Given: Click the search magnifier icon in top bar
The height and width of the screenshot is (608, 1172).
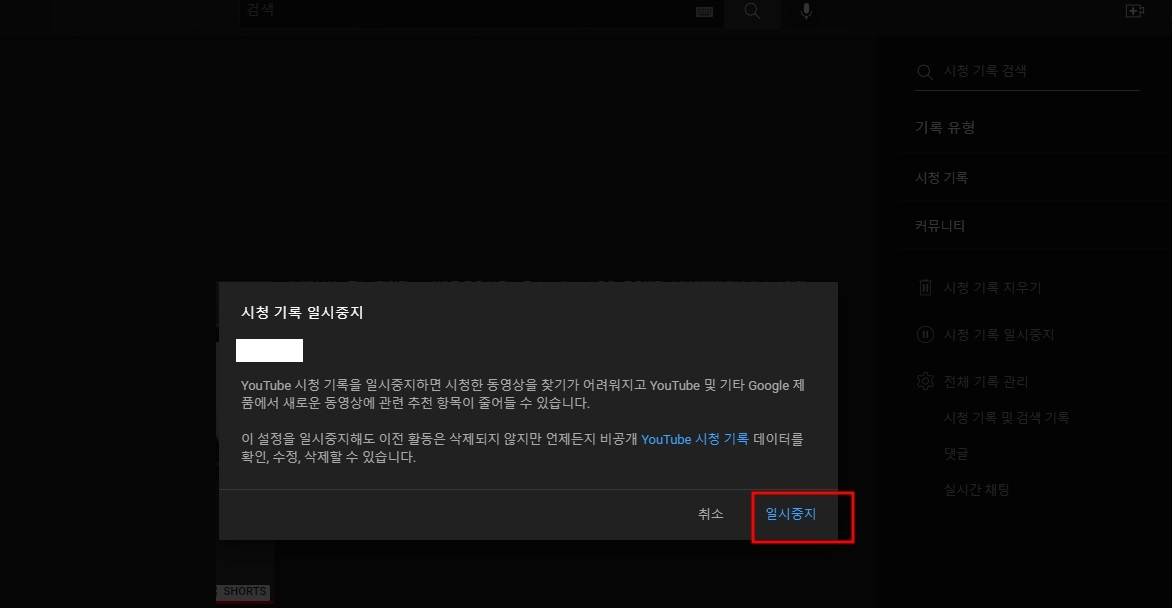Looking at the screenshot, I should (752, 12).
